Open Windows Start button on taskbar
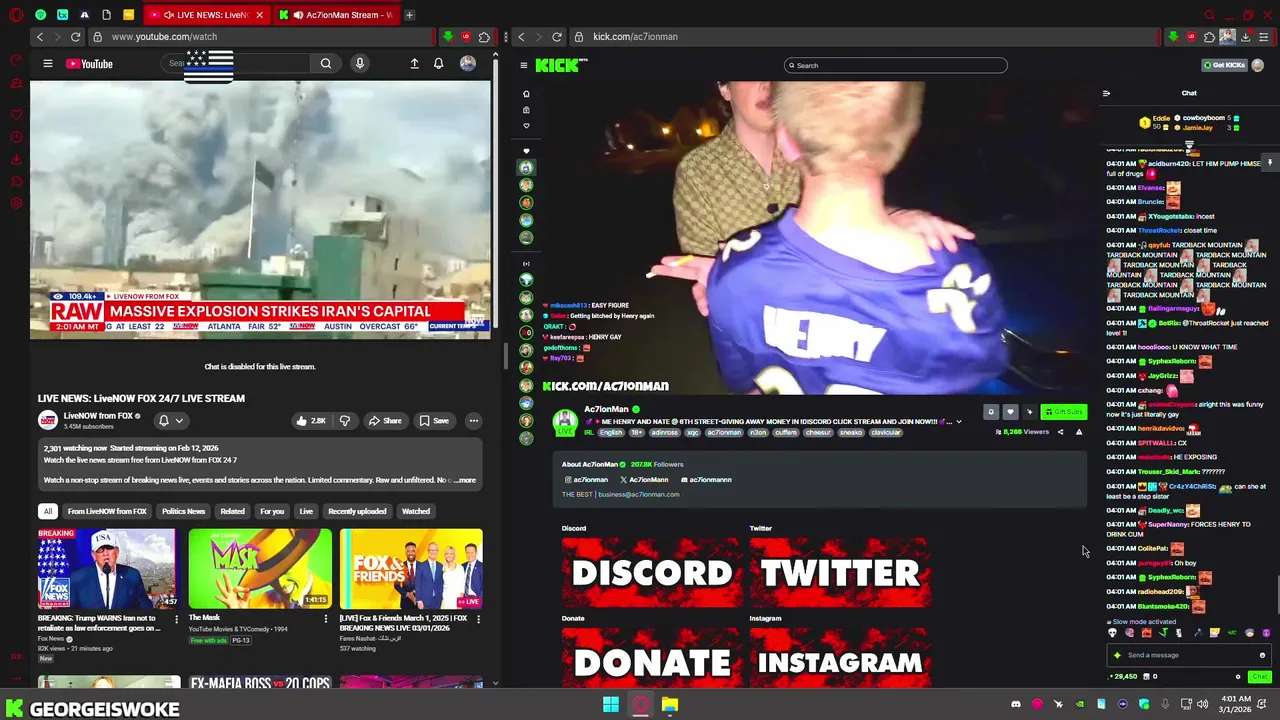Screen dimensions: 1280x720 [x=611, y=704]
